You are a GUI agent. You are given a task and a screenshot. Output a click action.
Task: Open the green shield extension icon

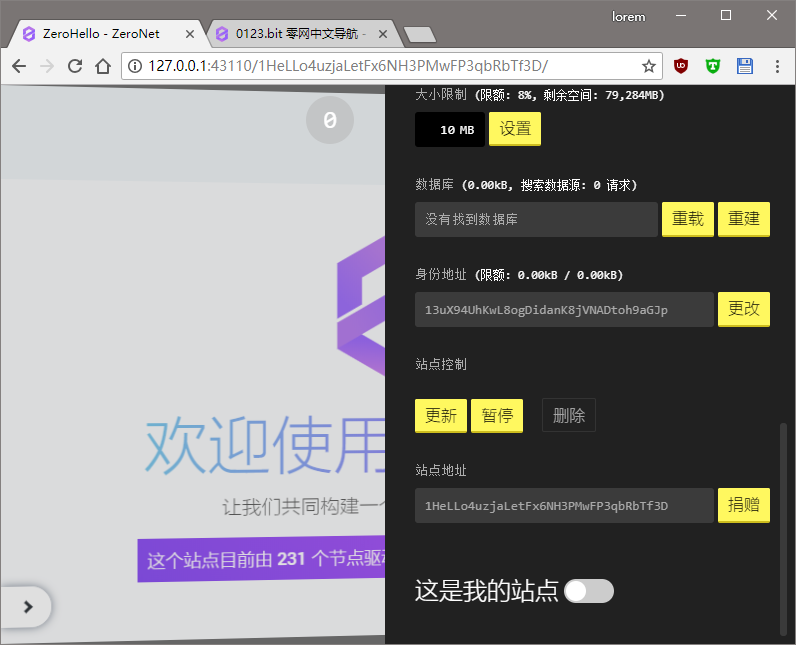click(x=713, y=66)
